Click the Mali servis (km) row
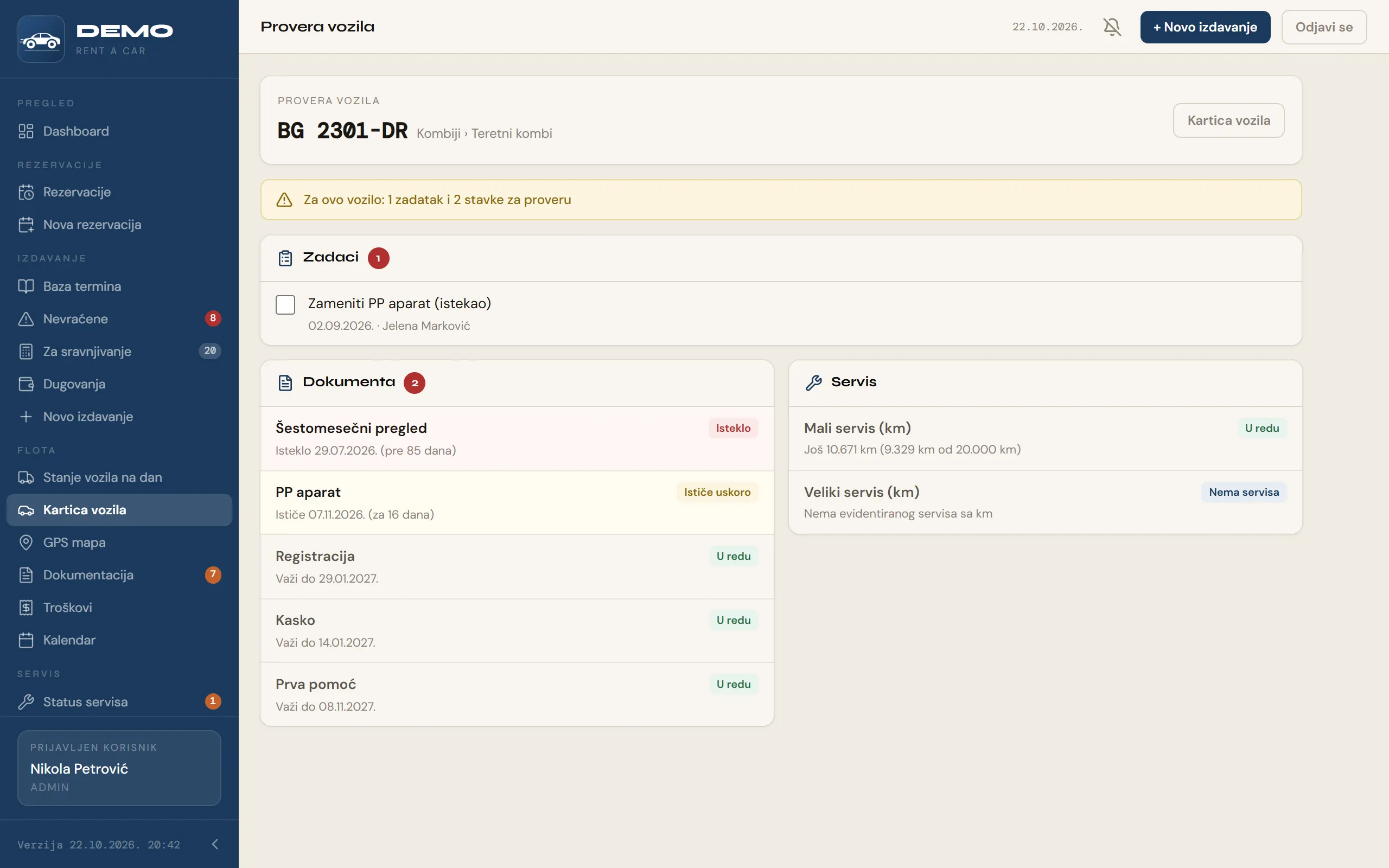This screenshot has width=1389, height=868. point(1045,438)
